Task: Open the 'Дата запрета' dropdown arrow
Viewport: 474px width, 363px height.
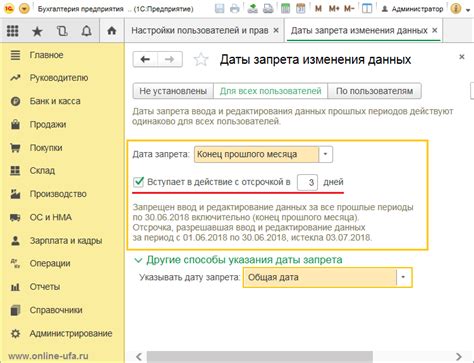Action: tap(325, 154)
